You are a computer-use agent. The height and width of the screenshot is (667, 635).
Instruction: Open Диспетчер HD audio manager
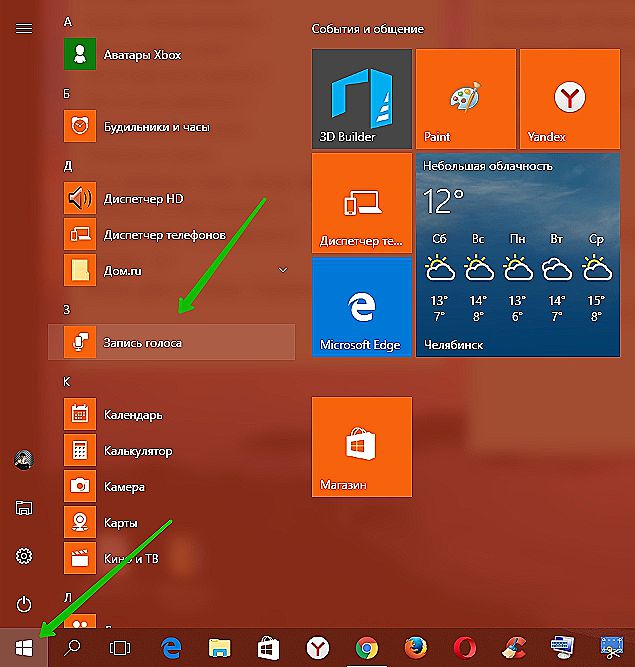(x=171, y=199)
